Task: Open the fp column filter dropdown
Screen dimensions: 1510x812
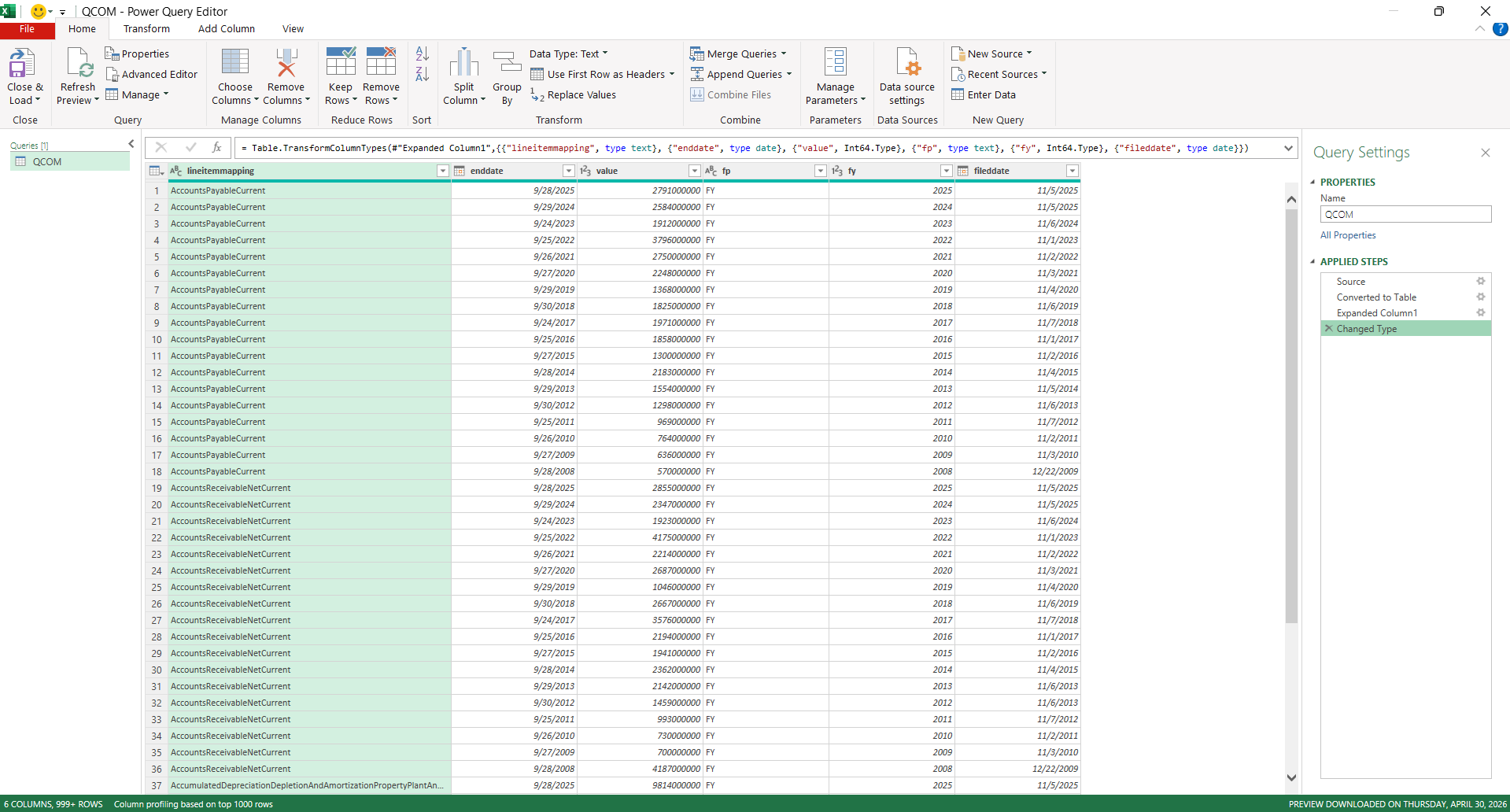Action: tap(821, 171)
